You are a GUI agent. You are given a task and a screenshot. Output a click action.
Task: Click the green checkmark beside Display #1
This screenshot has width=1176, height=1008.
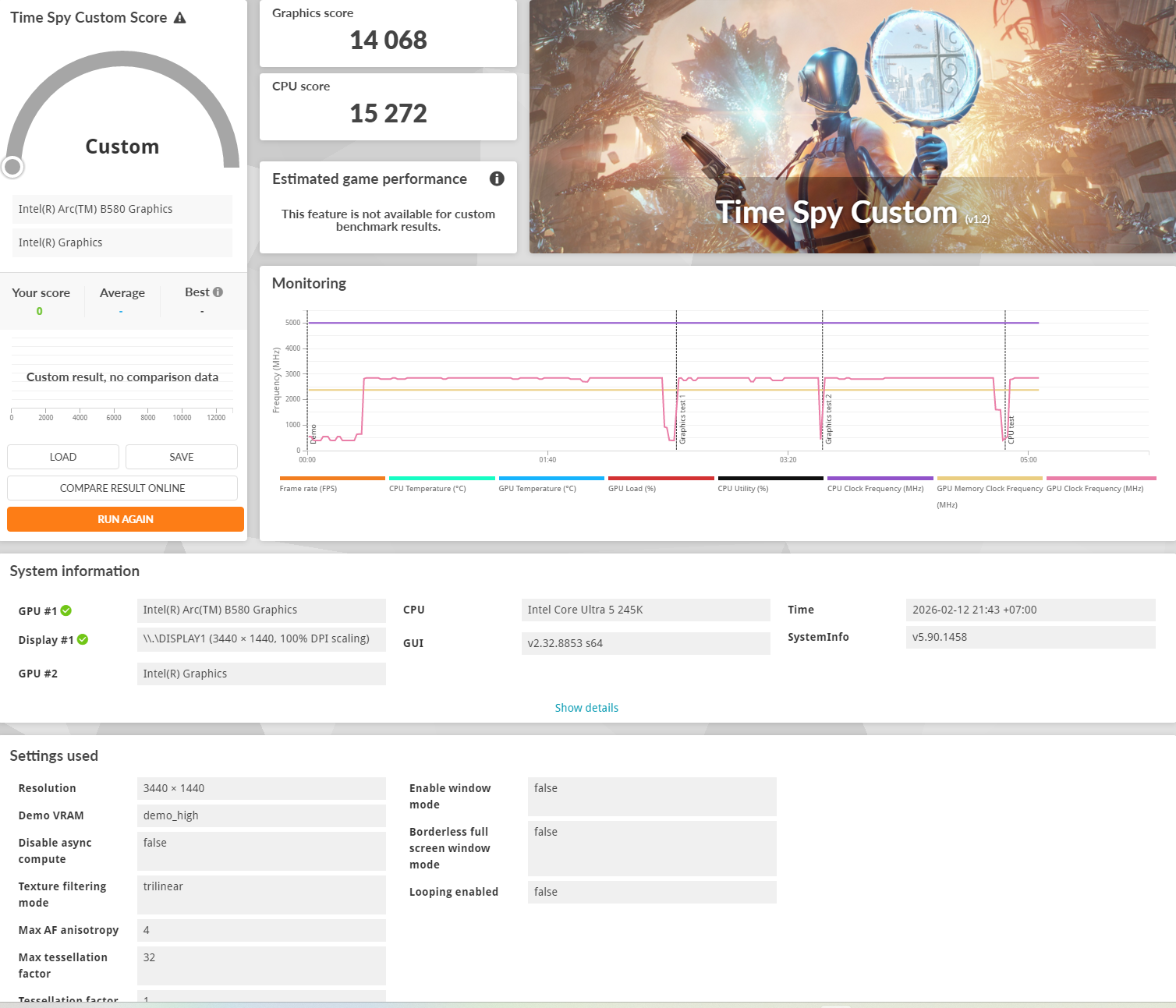click(83, 639)
